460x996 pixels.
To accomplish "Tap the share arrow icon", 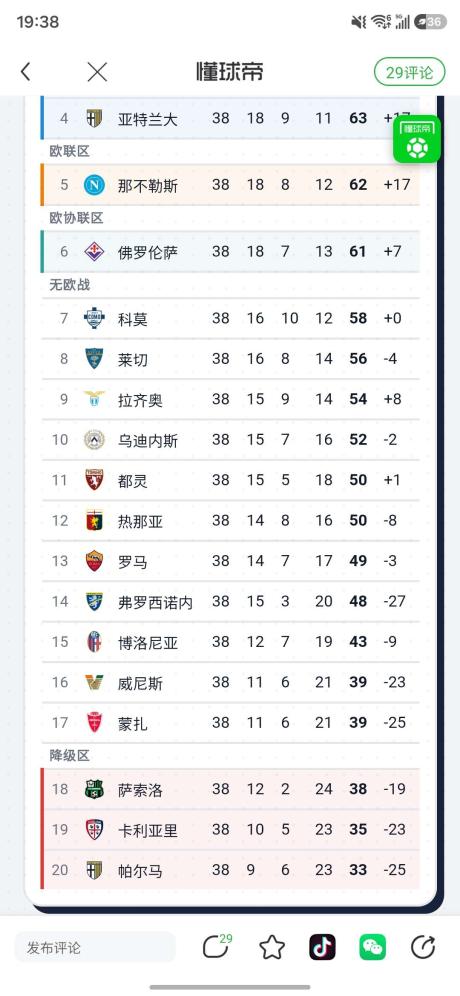I will pyautogui.click(x=423, y=948).
